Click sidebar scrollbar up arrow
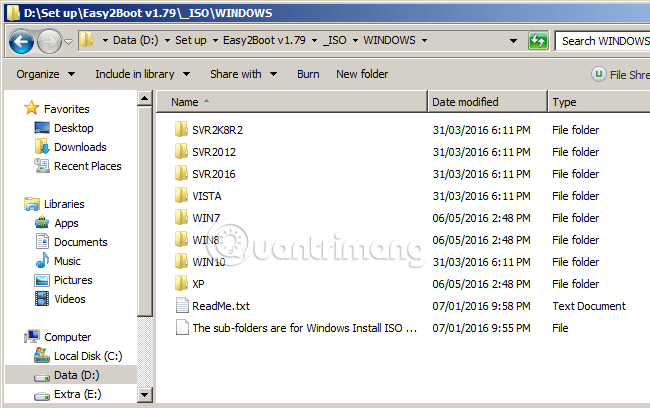This screenshot has height=408, width=650. click(145, 99)
